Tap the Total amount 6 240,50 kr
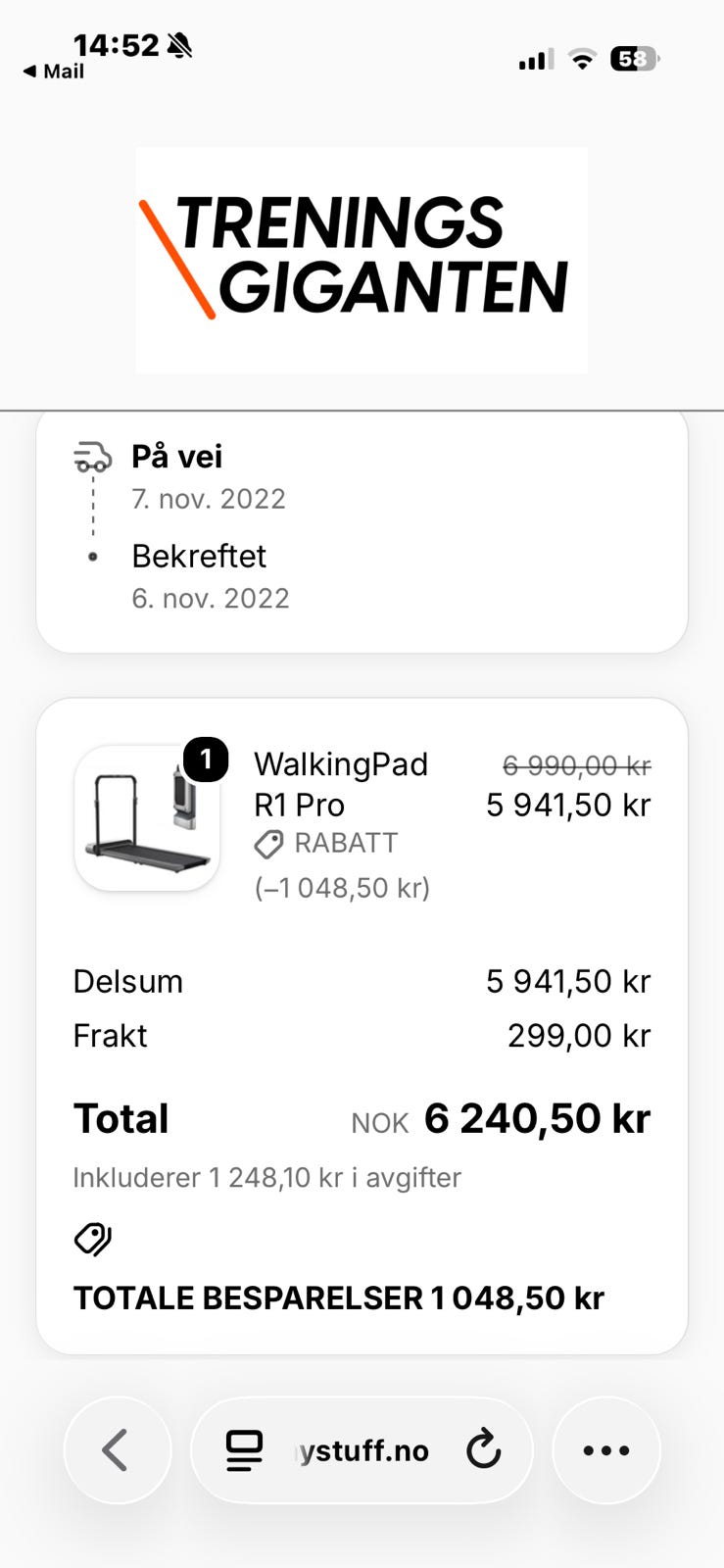Image resolution: width=724 pixels, height=1568 pixels. pyautogui.click(x=537, y=1118)
